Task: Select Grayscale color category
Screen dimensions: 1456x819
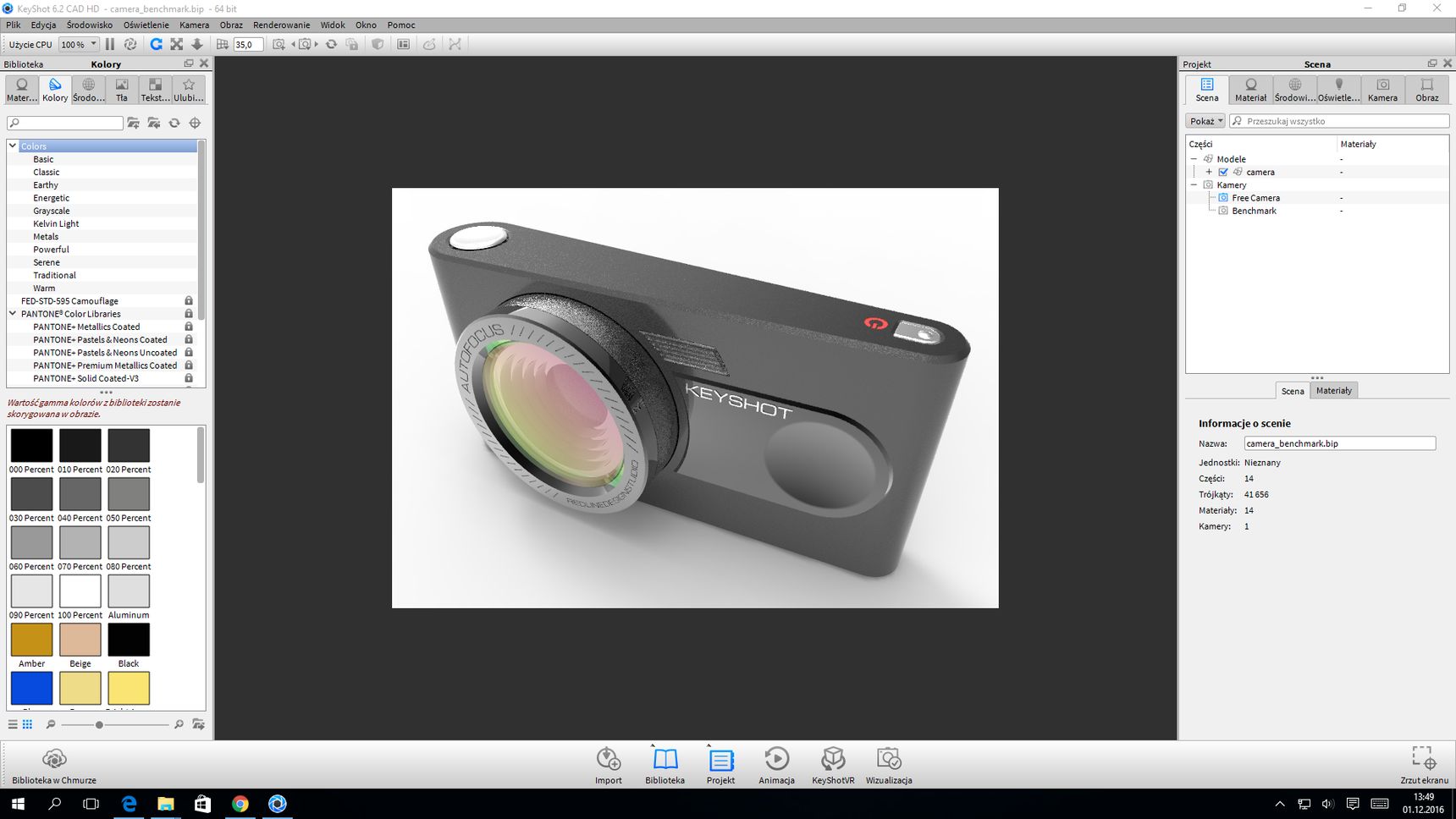Action: [x=52, y=211]
